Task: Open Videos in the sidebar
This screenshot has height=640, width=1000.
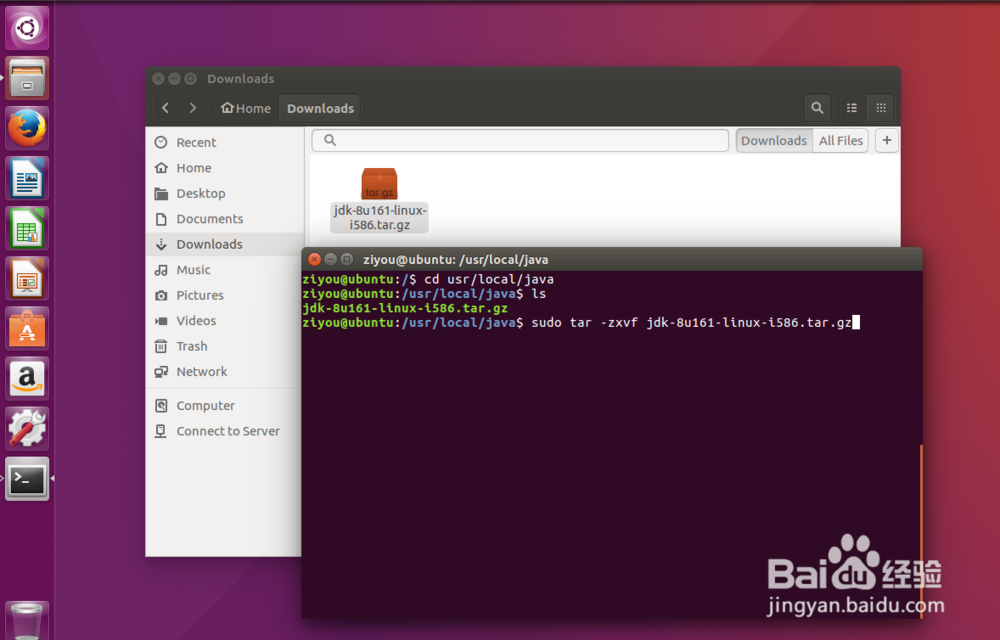Action: [224, 321]
